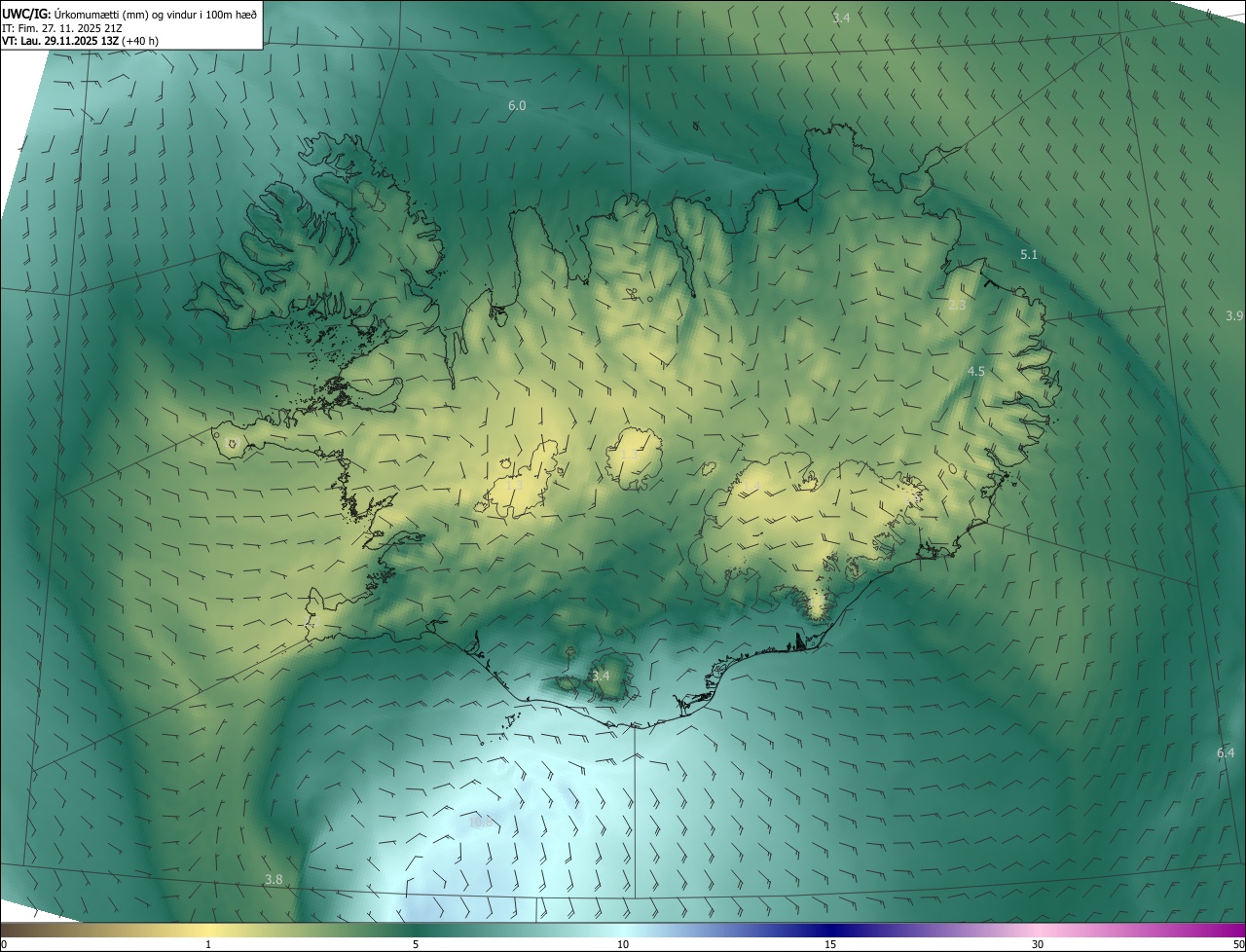This screenshot has height=952, width=1246.
Task: Click the 2.3 value label on the map
Action: click(957, 306)
